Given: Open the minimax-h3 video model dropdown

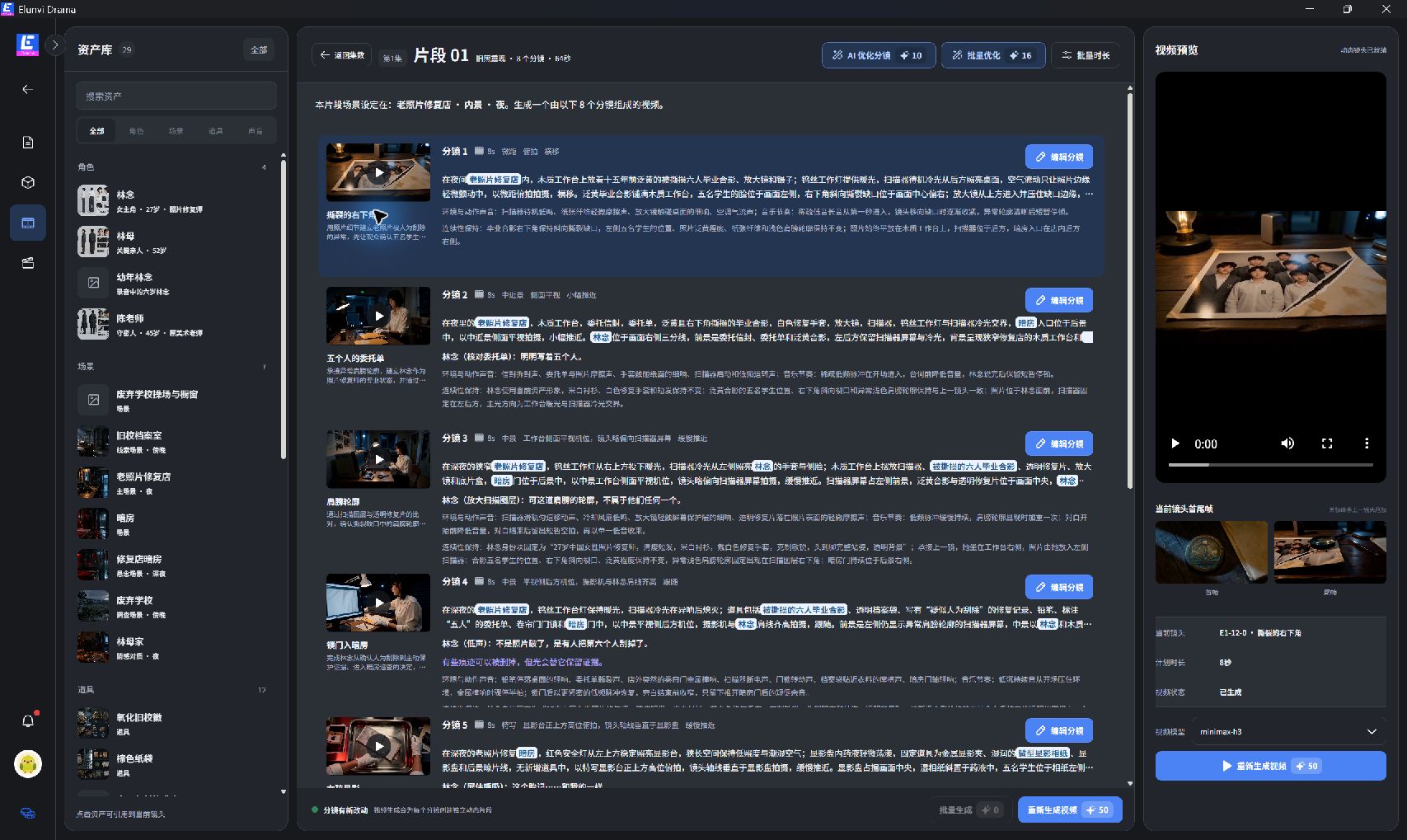Looking at the screenshot, I should pos(1289,731).
